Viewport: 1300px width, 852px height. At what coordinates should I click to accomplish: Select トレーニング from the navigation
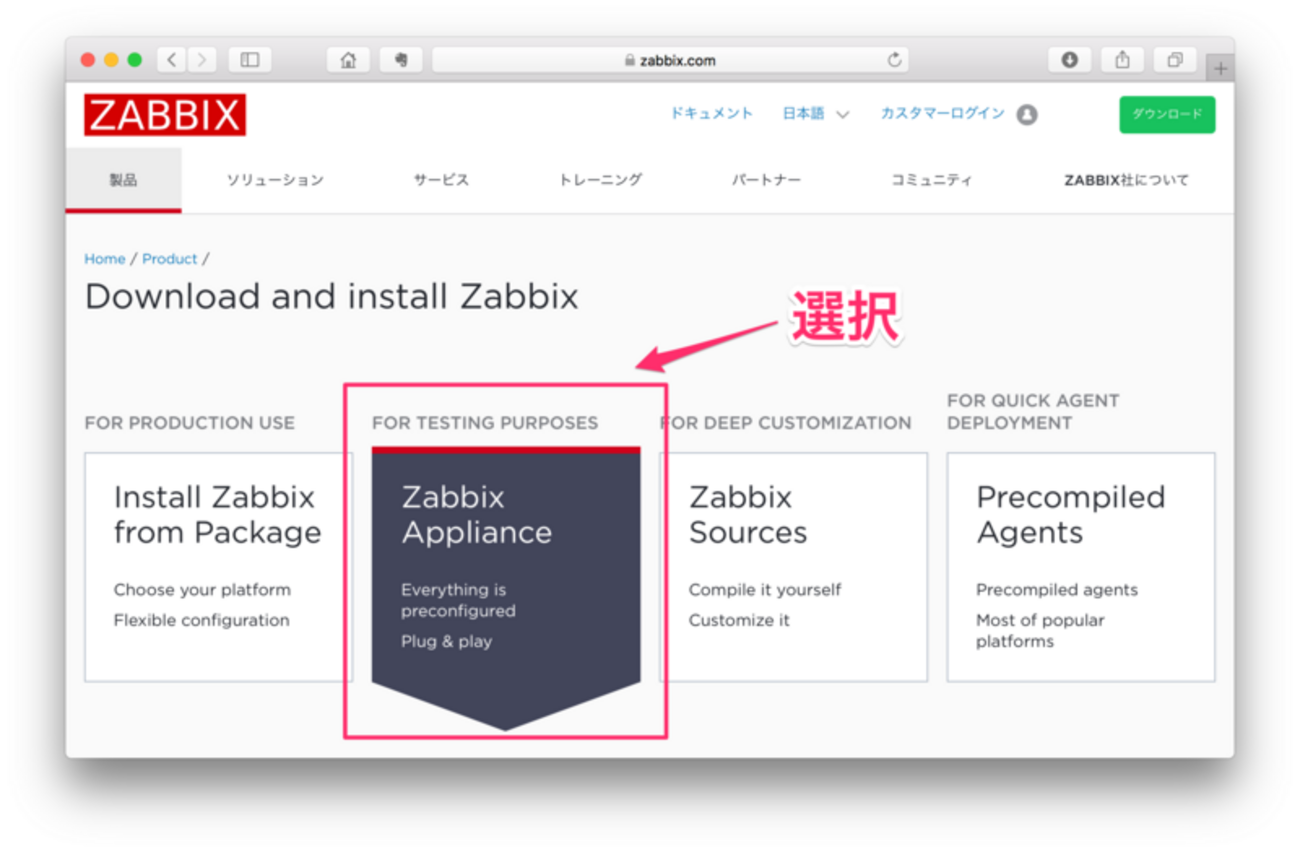(x=599, y=179)
